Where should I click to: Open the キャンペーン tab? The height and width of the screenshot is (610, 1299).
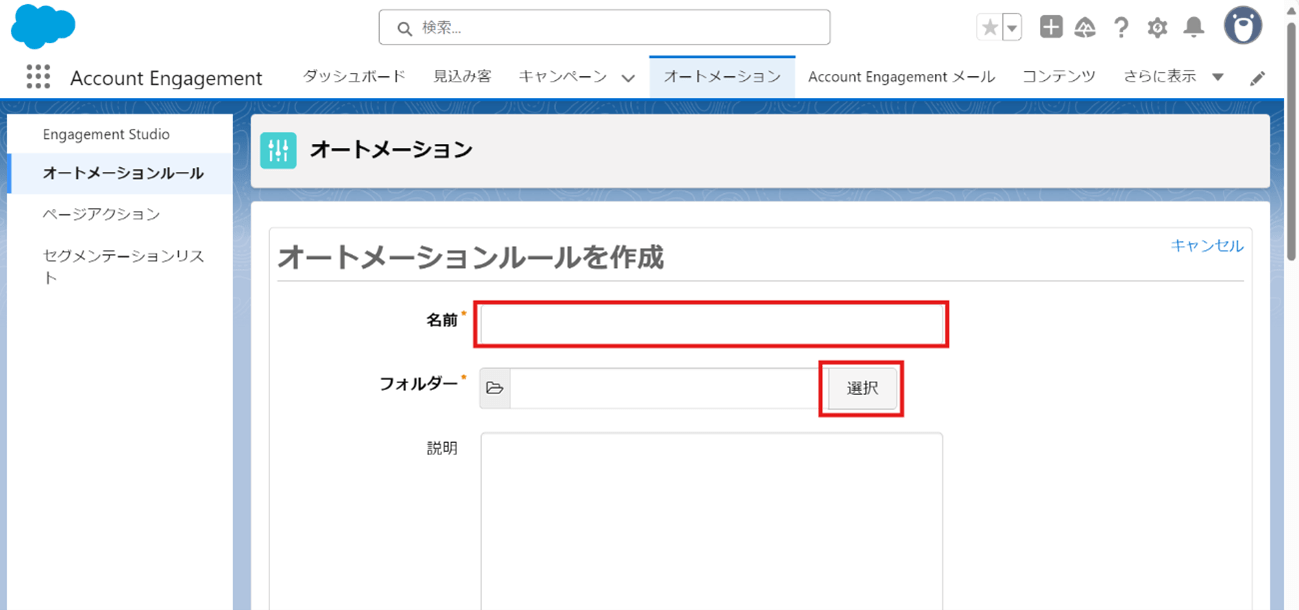pyautogui.click(x=563, y=77)
